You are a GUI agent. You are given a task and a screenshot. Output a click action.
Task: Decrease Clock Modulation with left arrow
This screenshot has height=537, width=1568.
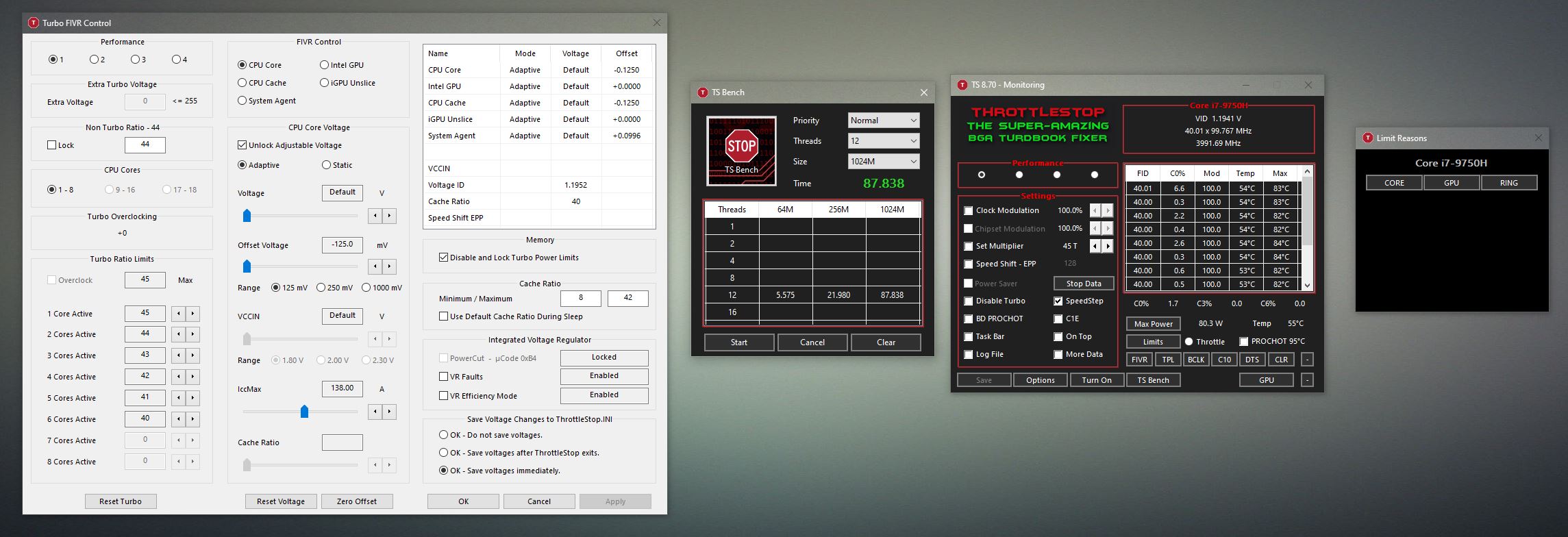point(1095,210)
